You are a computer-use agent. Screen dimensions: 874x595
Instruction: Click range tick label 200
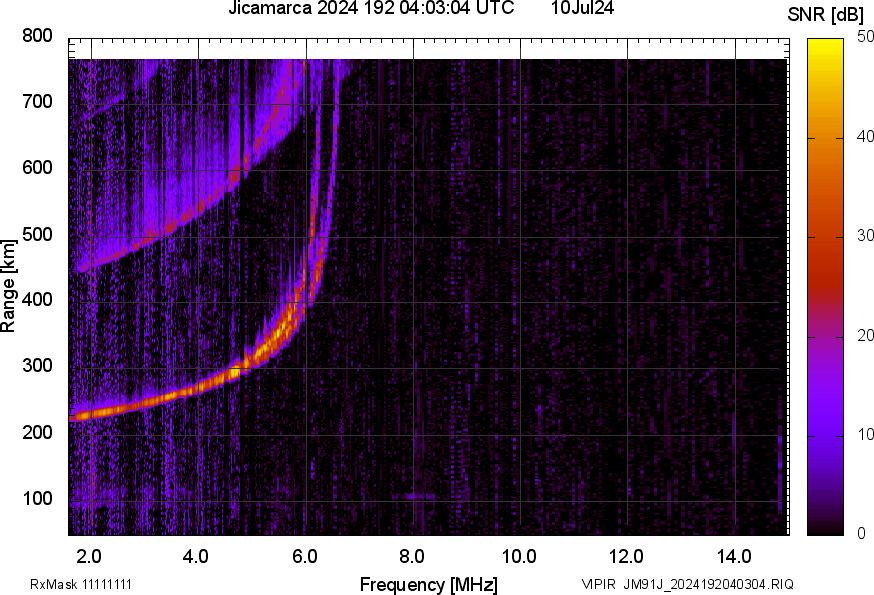click(37, 432)
